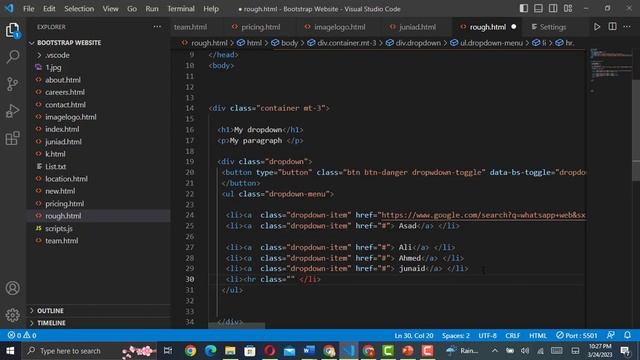Change encoding via UTF-8 status item
The width and height of the screenshot is (640, 360).
click(x=487, y=336)
